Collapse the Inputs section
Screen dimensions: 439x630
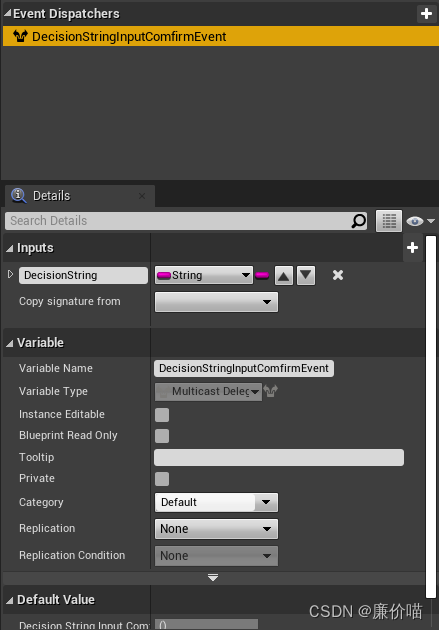tap(10, 249)
